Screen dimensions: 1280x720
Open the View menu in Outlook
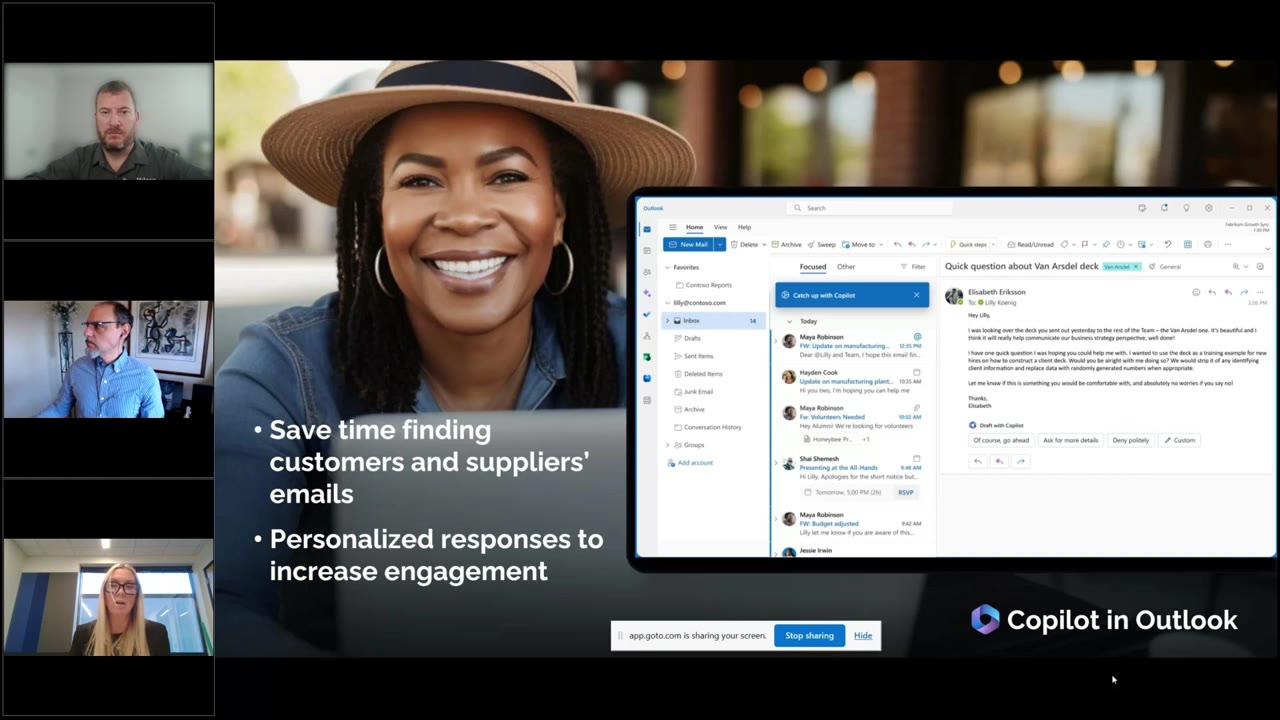[x=720, y=227]
